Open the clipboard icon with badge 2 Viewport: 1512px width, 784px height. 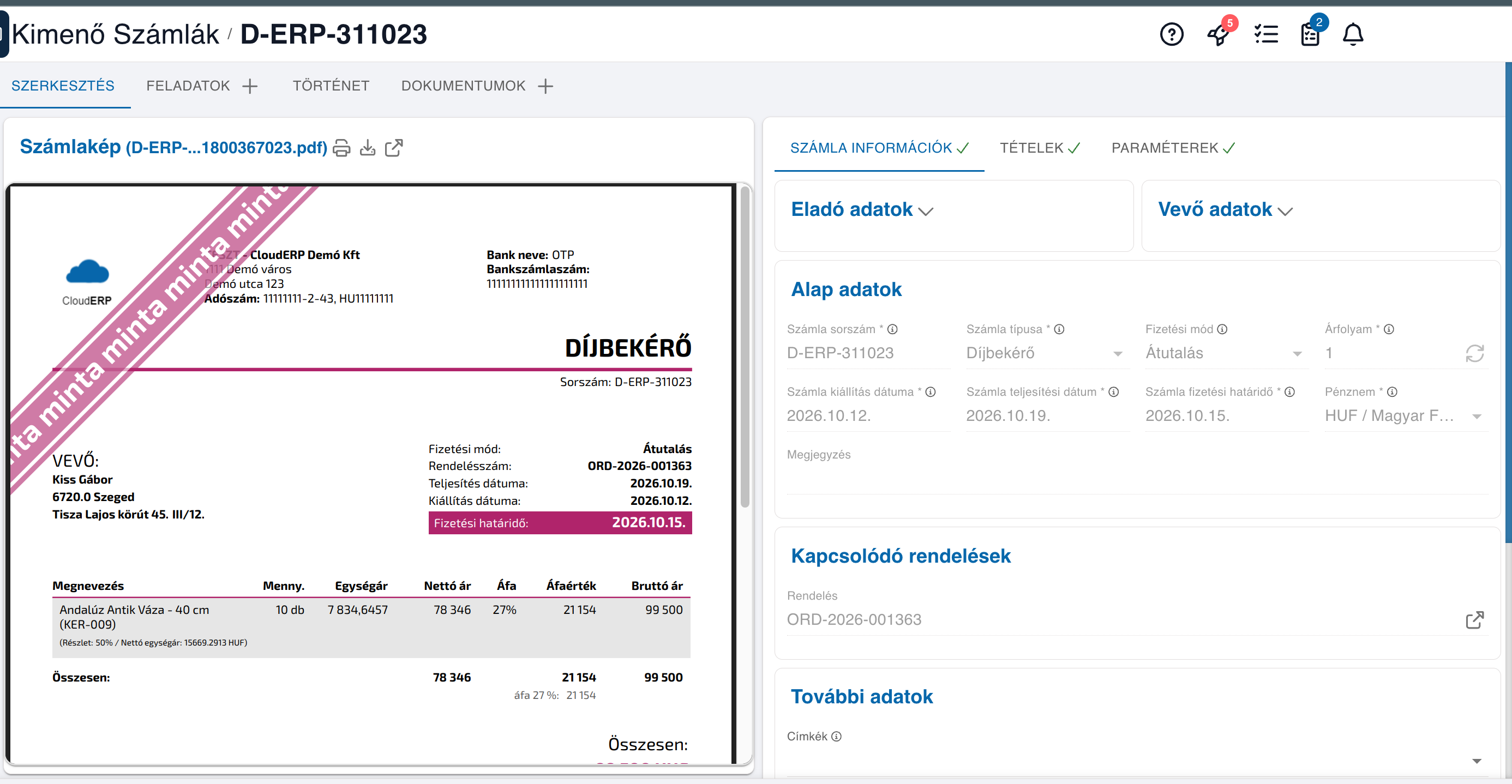pos(1310,34)
